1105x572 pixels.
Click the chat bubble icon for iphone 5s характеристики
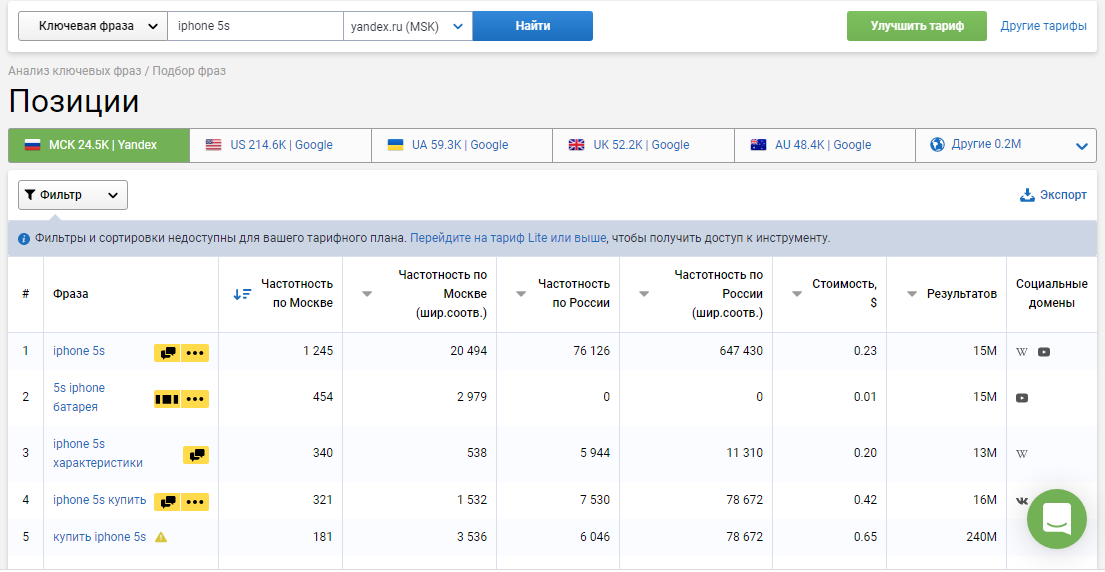[196, 455]
